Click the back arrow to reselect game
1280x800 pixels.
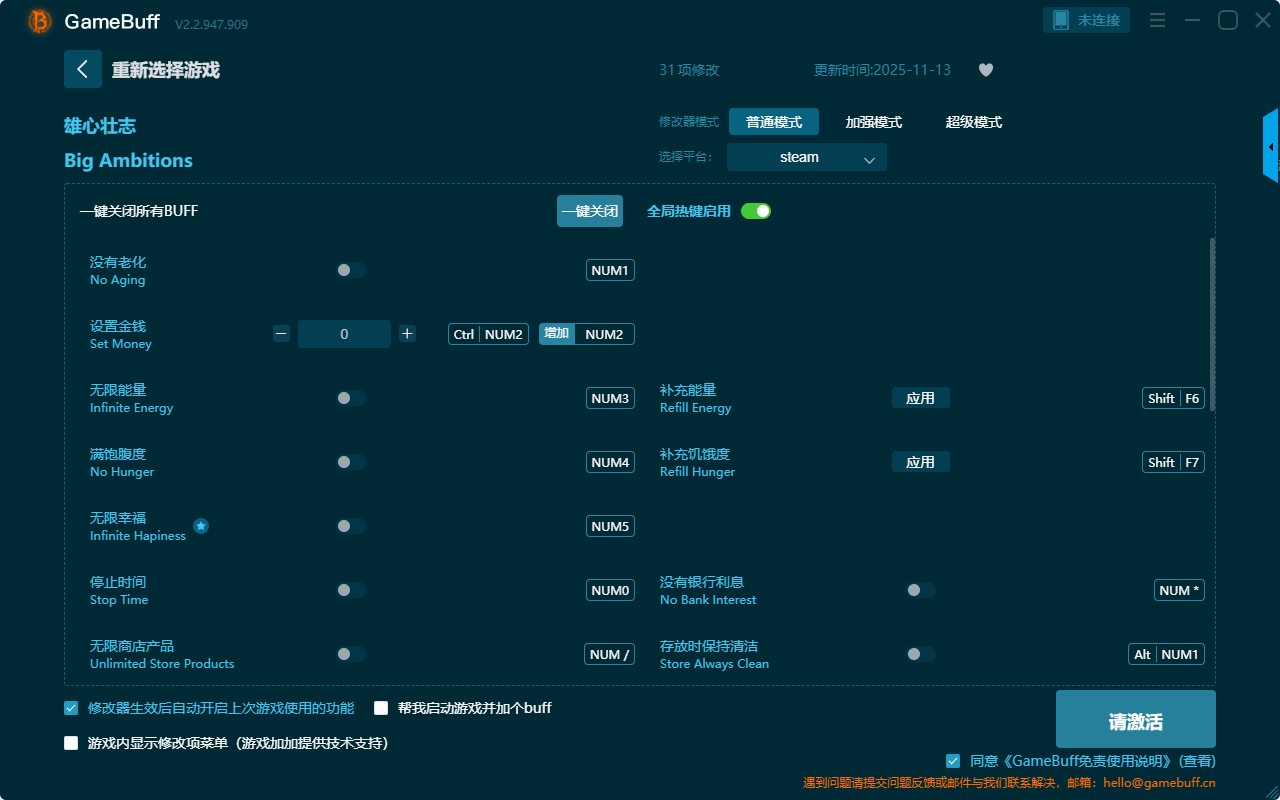tap(83, 69)
